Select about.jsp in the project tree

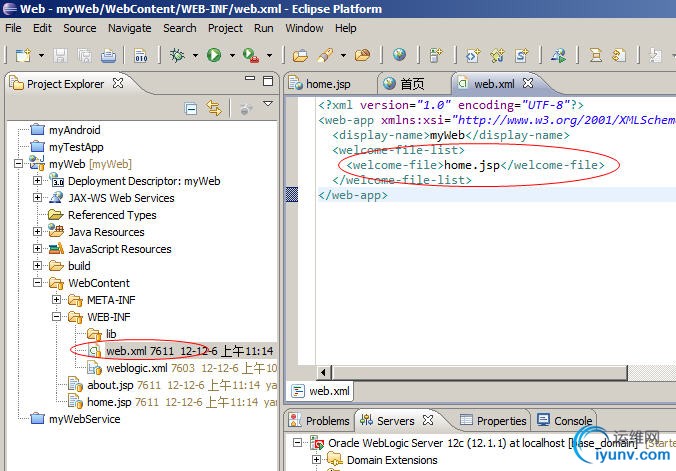point(110,385)
